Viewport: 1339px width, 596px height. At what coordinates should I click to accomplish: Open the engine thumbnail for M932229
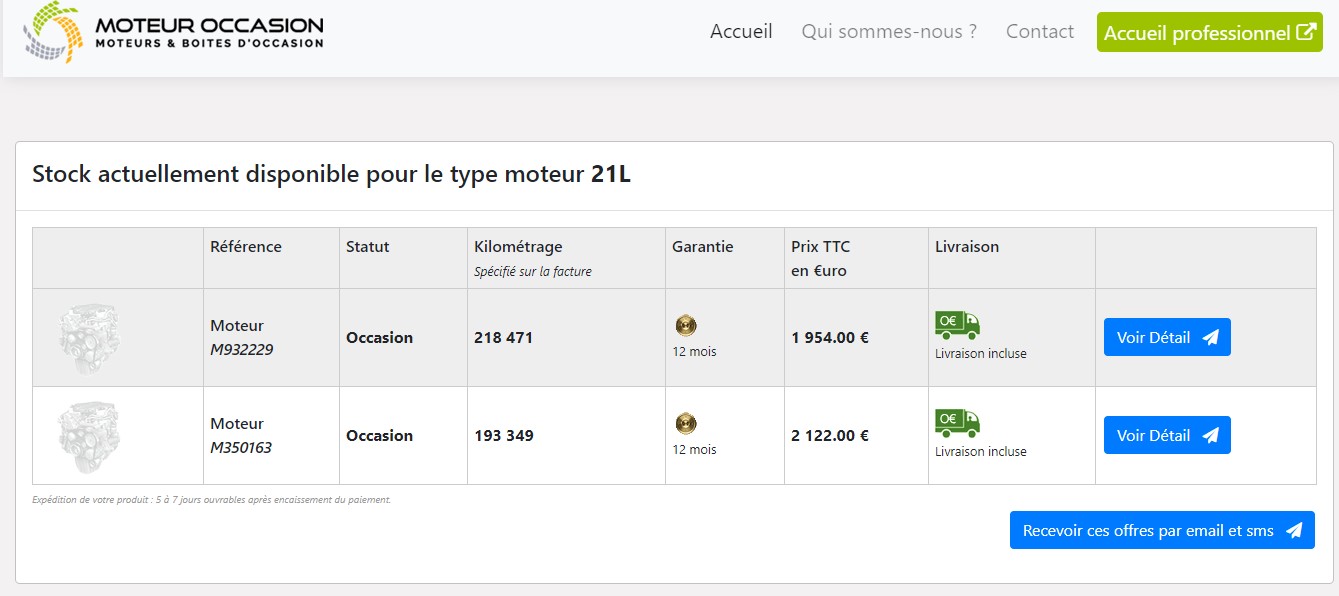(x=90, y=337)
